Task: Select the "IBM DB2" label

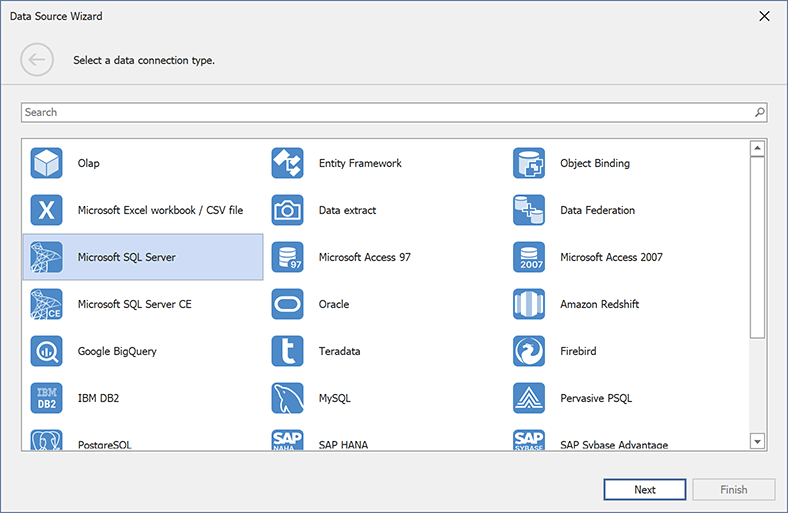Action: 98,398
